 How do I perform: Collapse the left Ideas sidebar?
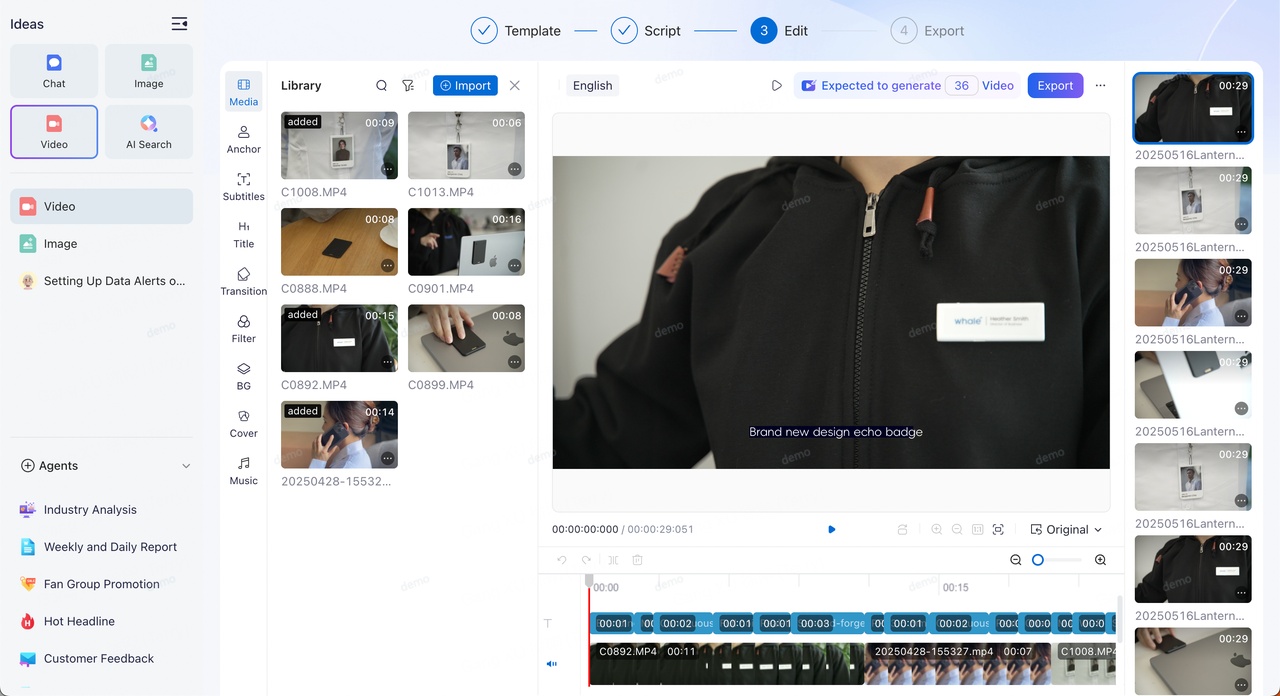point(179,24)
